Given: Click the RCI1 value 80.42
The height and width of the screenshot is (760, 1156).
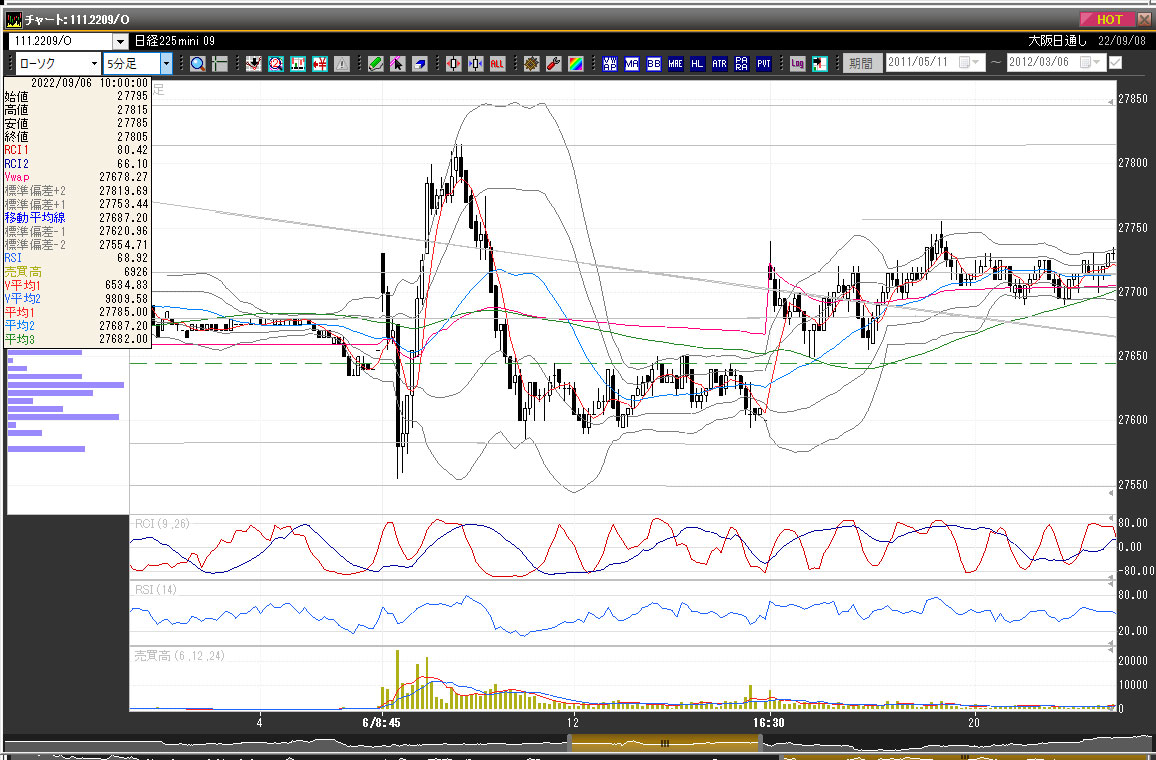Looking at the screenshot, I should click(x=132, y=150).
